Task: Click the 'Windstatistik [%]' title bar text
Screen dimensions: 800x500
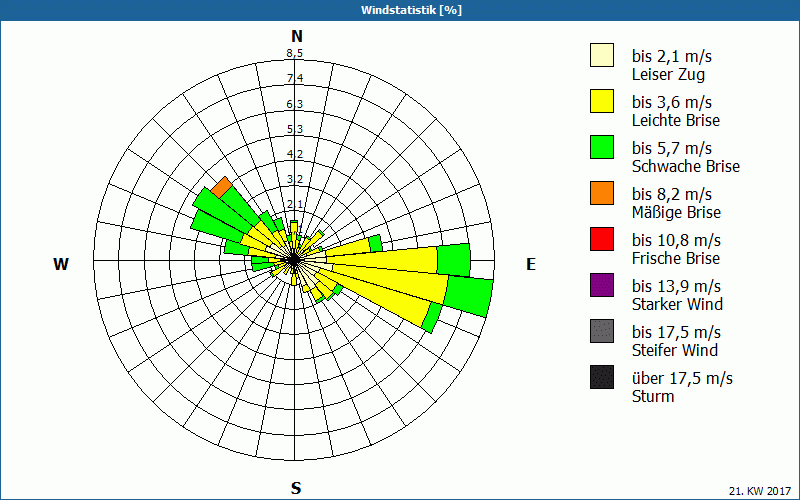Action: tap(411, 10)
